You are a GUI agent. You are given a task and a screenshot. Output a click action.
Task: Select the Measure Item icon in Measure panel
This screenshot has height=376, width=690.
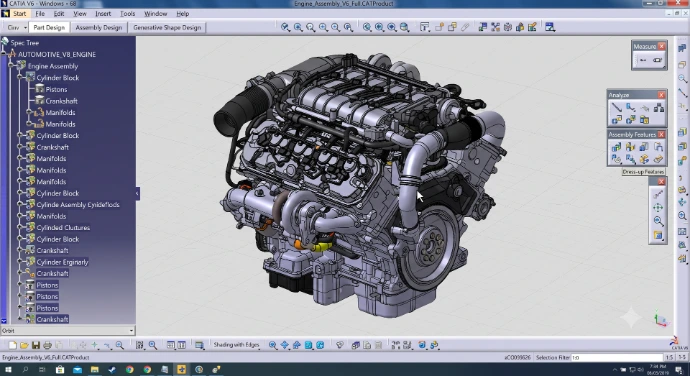pyautogui.click(x=657, y=60)
